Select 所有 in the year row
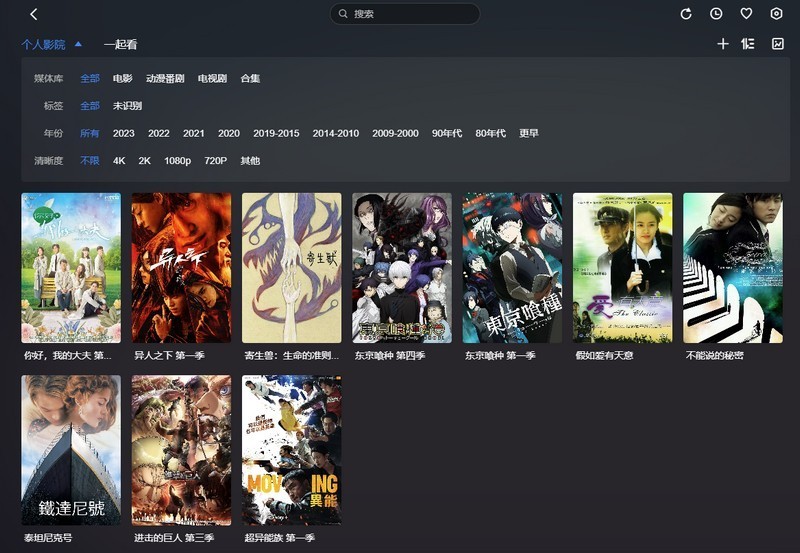Image resolution: width=800 pixels, height=553 pixels. point(90,134)
